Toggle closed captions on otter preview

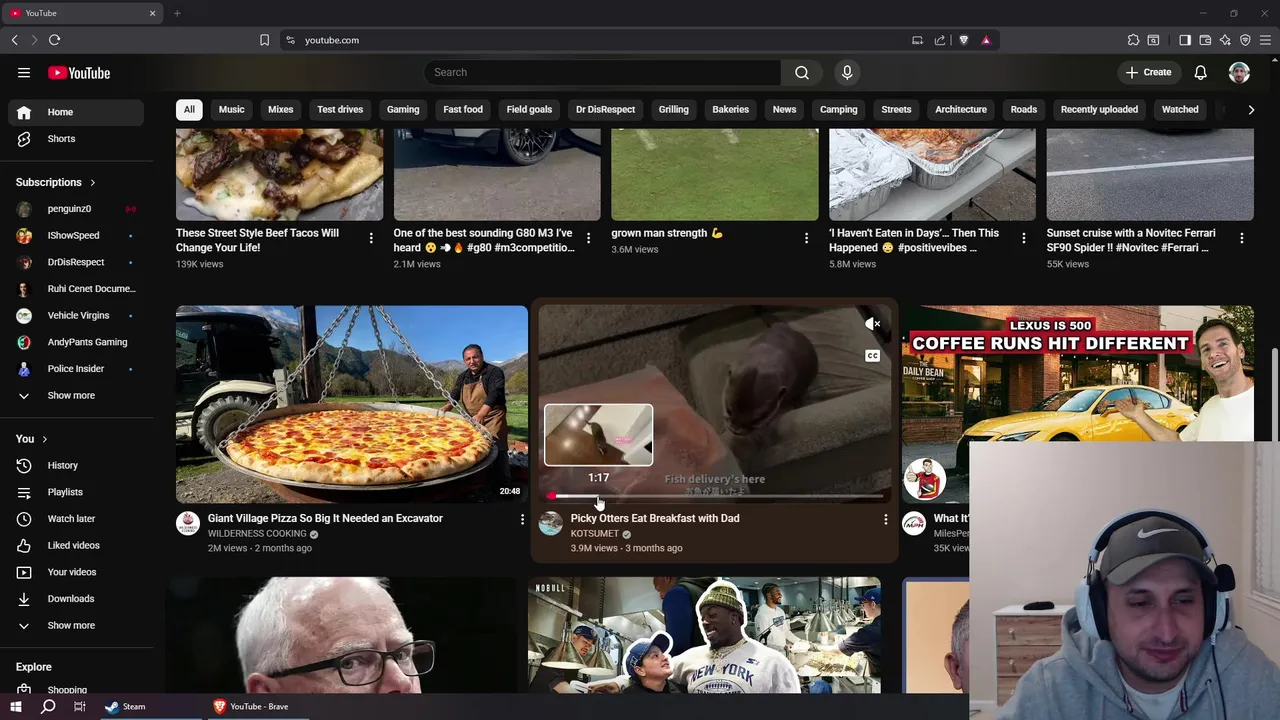(x=873, y=356)
